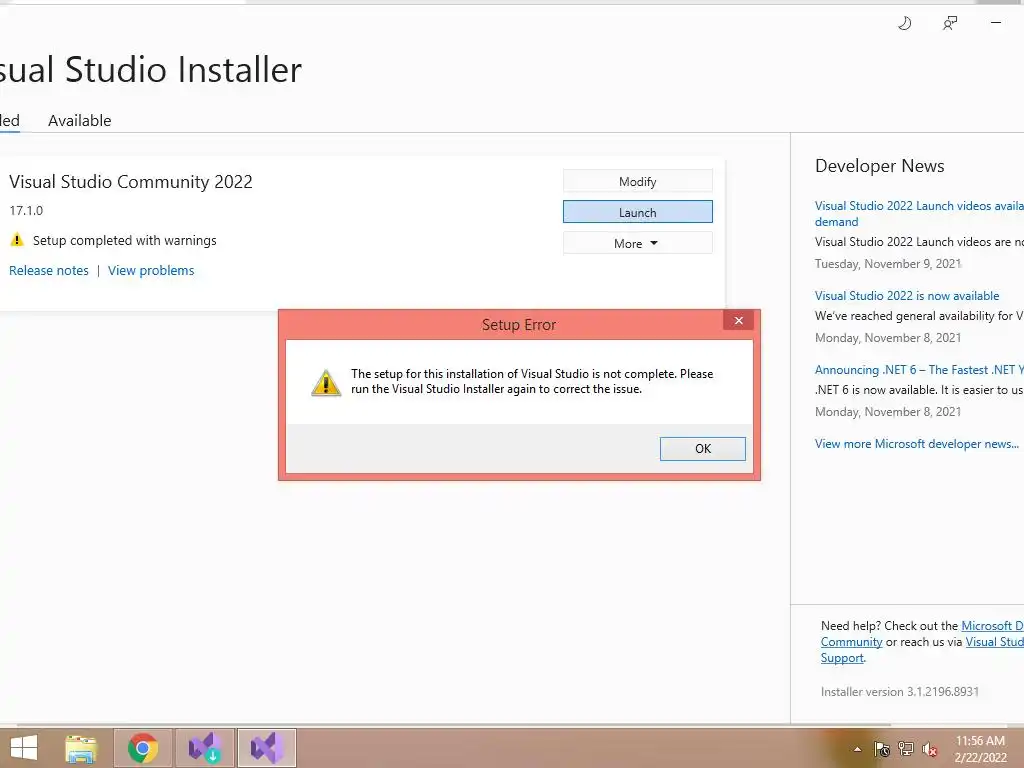Click the Modify button
Screen dimensions: 1024x768
[637, 181]
